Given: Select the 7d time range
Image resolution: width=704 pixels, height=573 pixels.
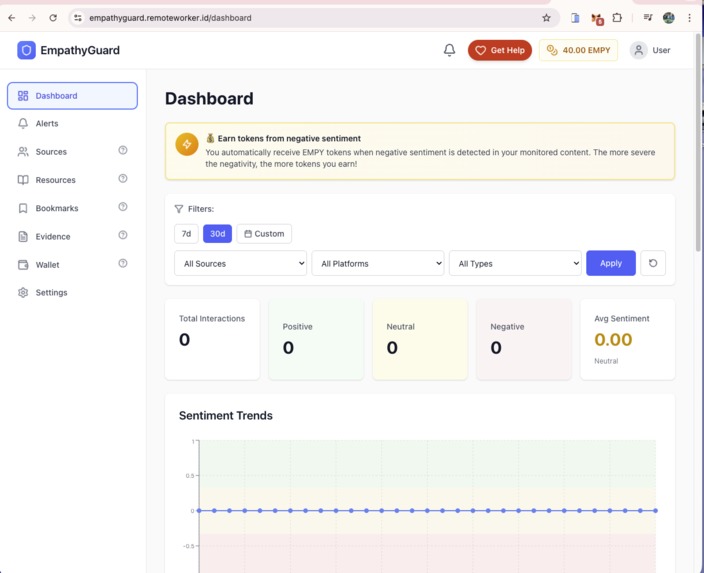Looking at the screenshot, I should click(x=186, y=234).
